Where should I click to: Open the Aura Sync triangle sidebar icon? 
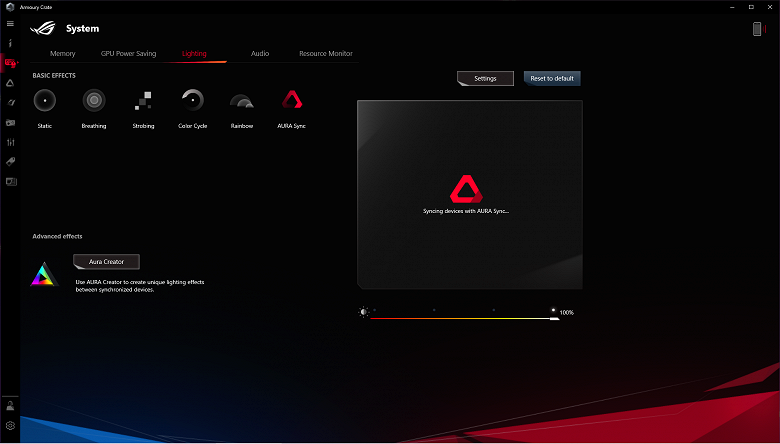(x=10, y=83)
